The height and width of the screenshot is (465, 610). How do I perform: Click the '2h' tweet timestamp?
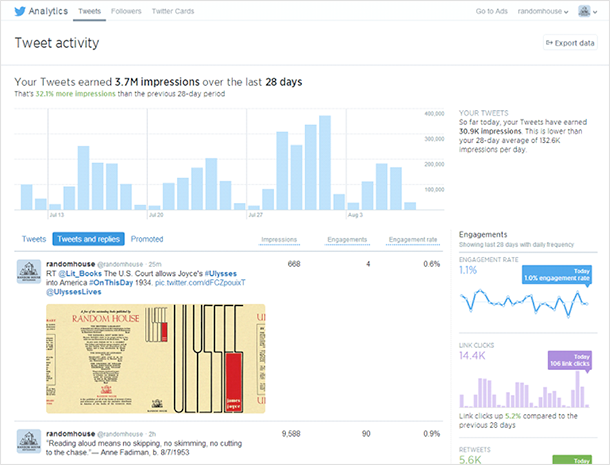click(x=152, y=434)
